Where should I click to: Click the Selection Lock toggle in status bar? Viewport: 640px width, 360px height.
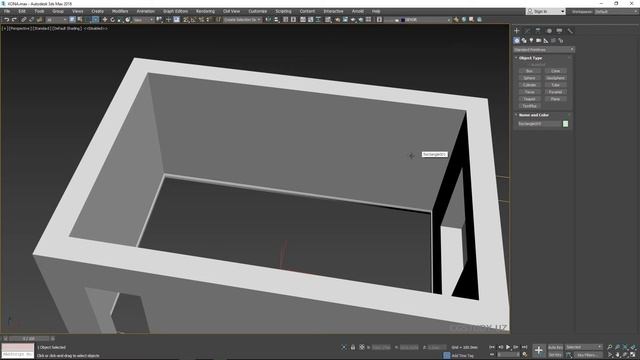coord(352,347)
